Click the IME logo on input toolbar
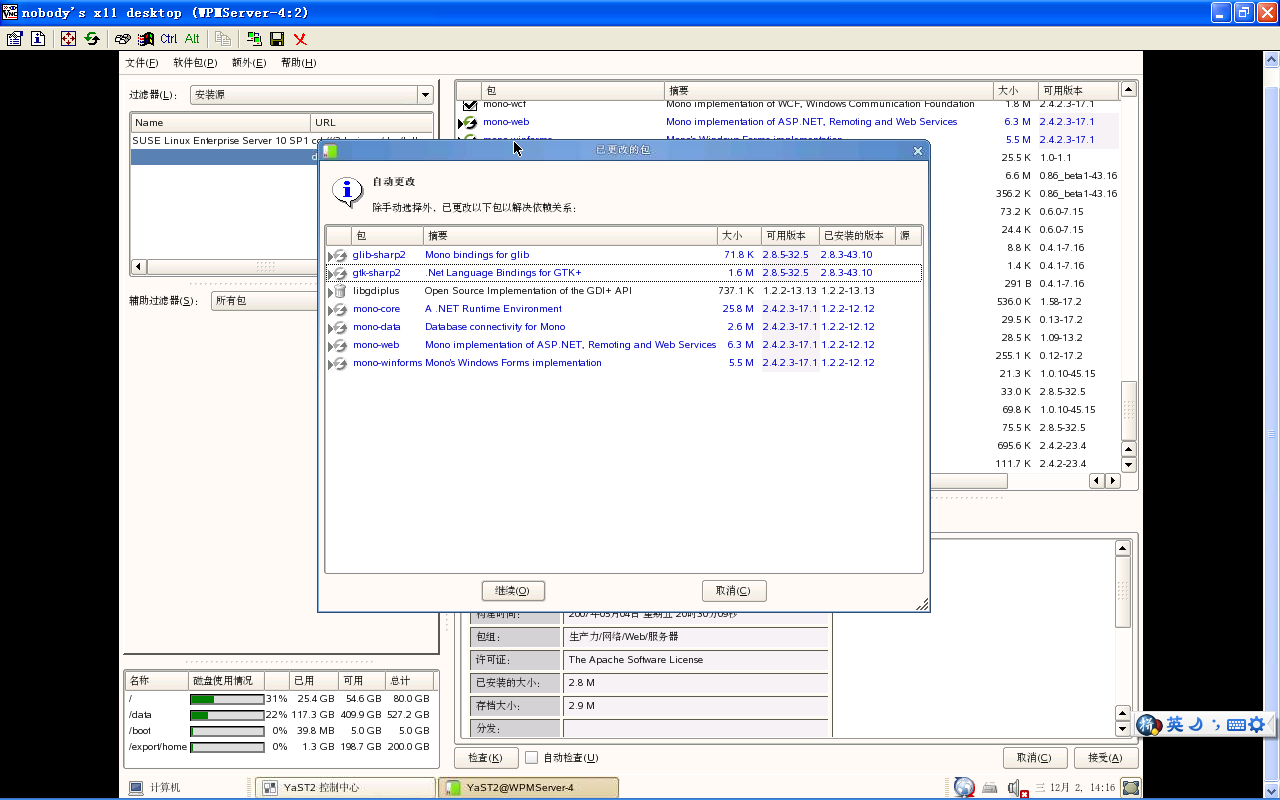The height and width of the screenshot is (800, 1280). pos(1149,725)
